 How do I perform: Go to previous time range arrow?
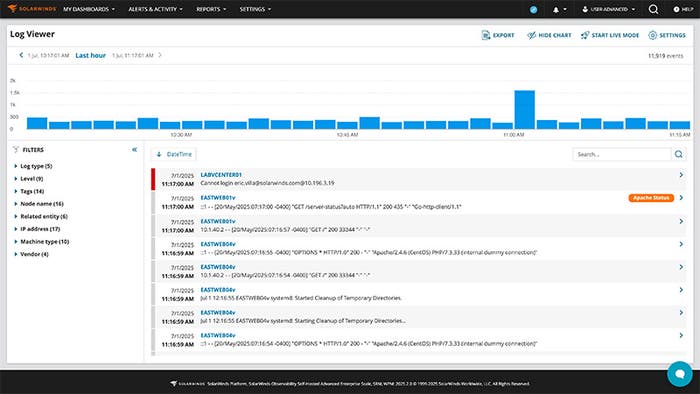21,55
